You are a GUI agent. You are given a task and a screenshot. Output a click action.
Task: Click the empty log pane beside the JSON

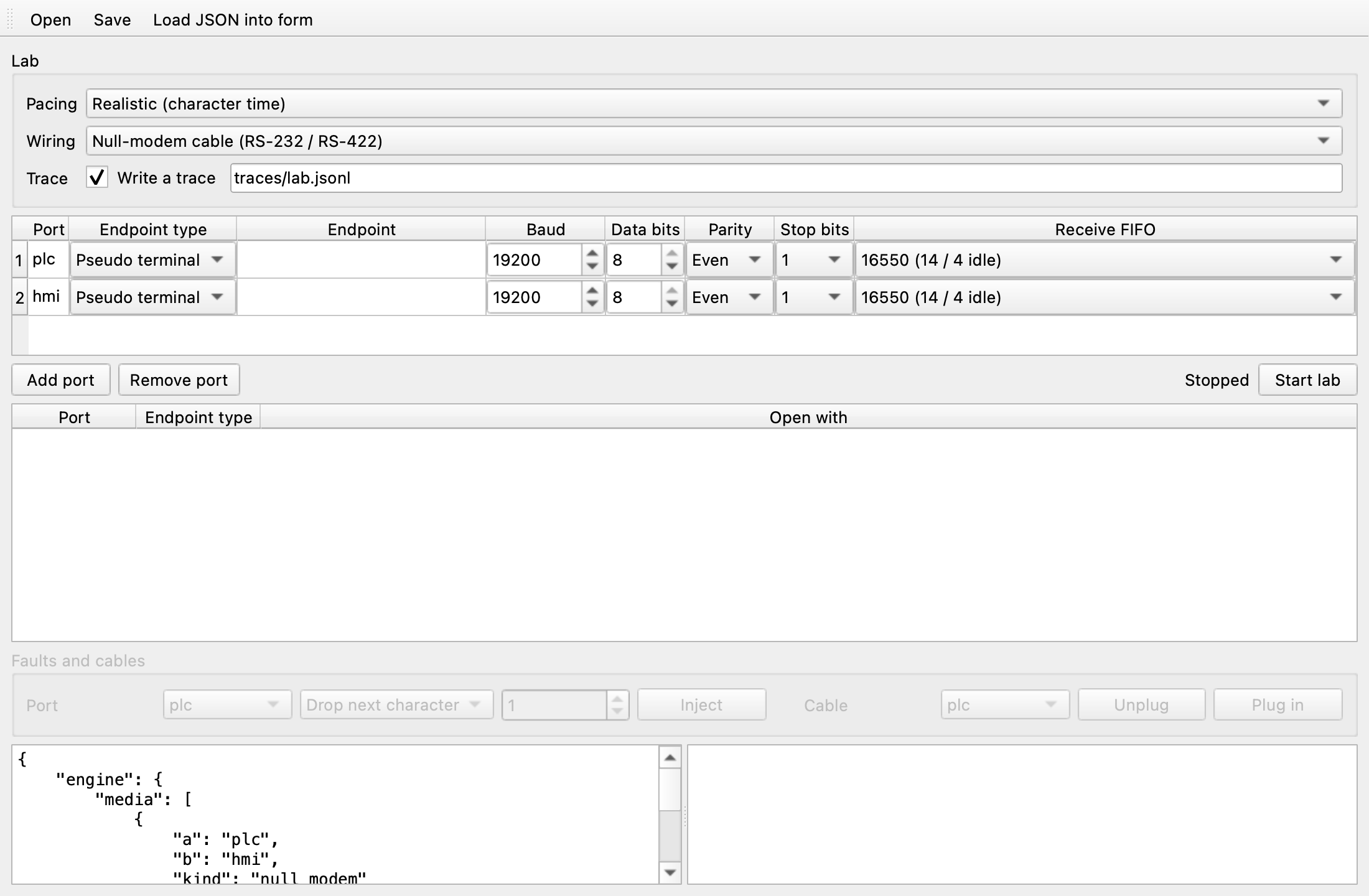click(1022, 814)
